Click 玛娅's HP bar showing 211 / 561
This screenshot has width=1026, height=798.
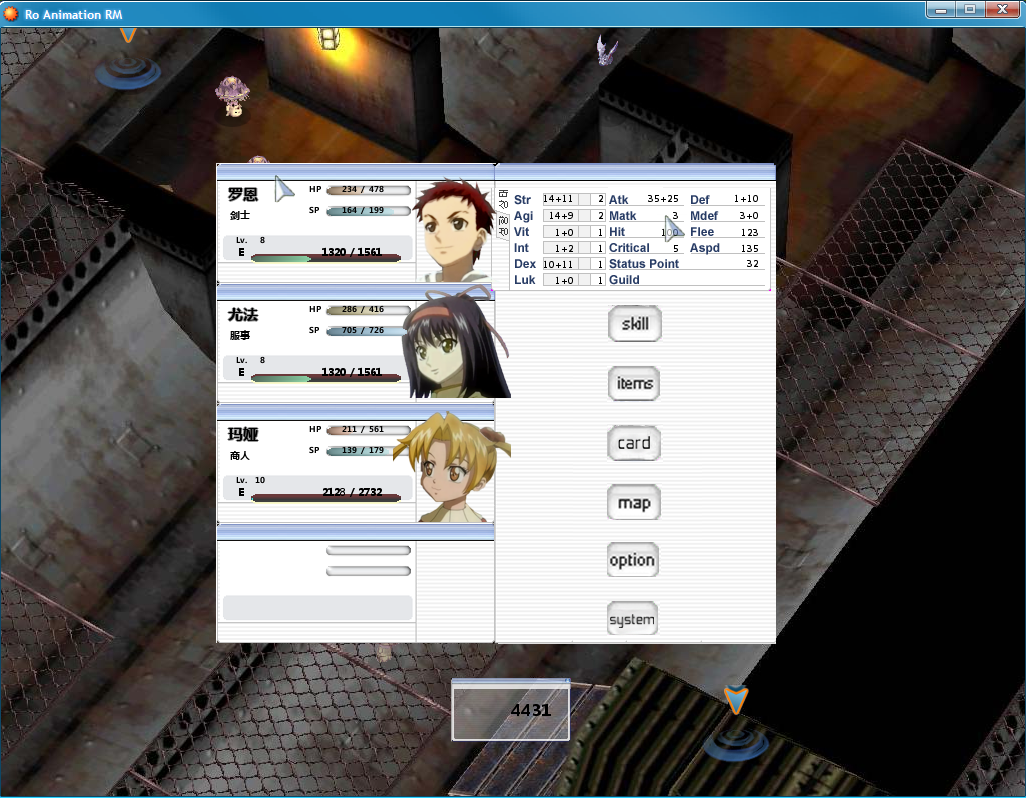pyautogui.click(x=368, y=430)
